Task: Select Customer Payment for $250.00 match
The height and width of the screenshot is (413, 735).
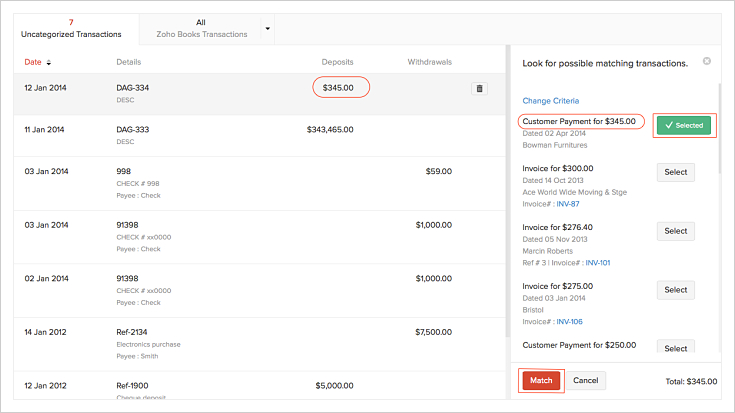Action: pos(675,347)
